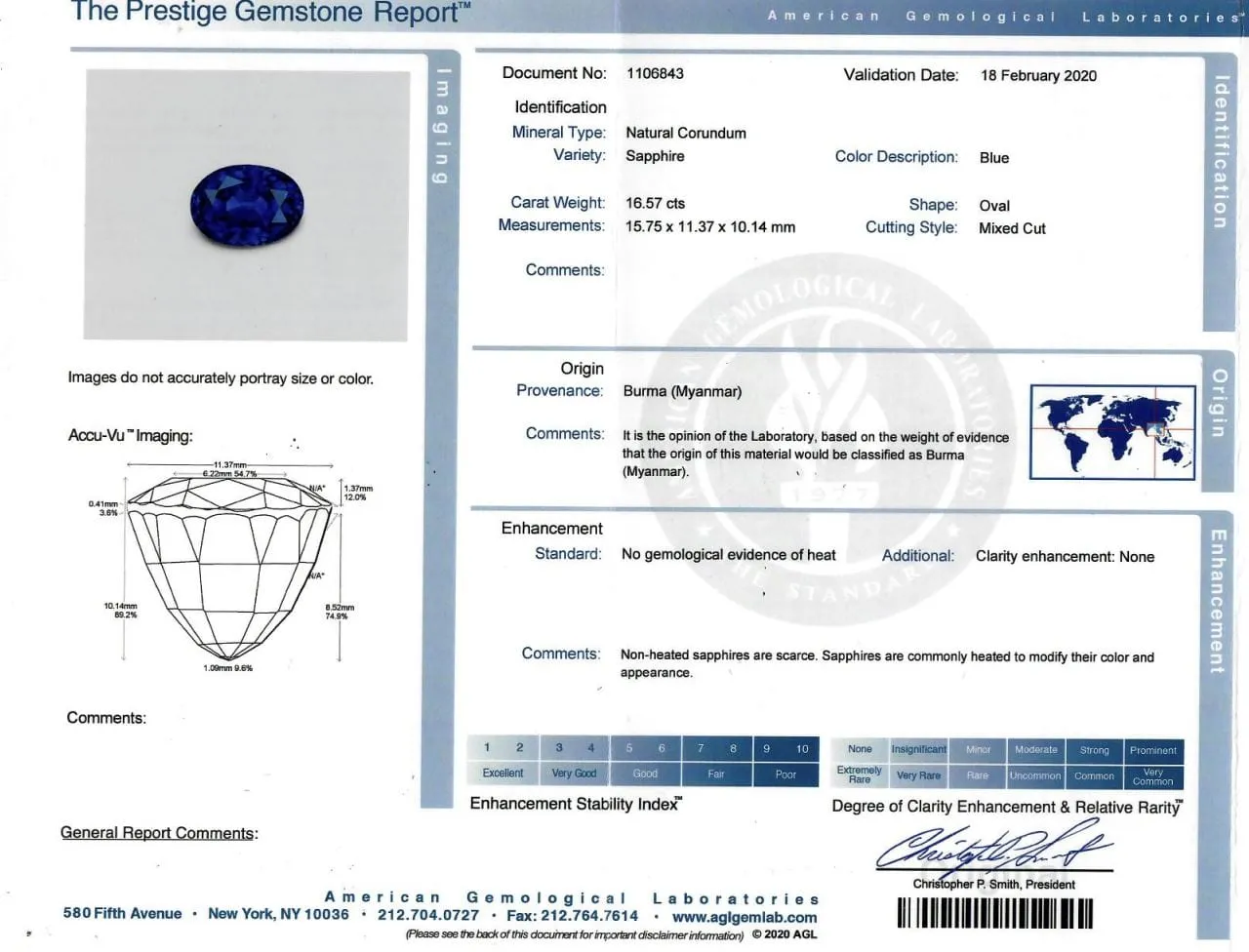1249x952 pixels.
Task: Click phone number '212.704.0727'
Action: coord(428,915)
